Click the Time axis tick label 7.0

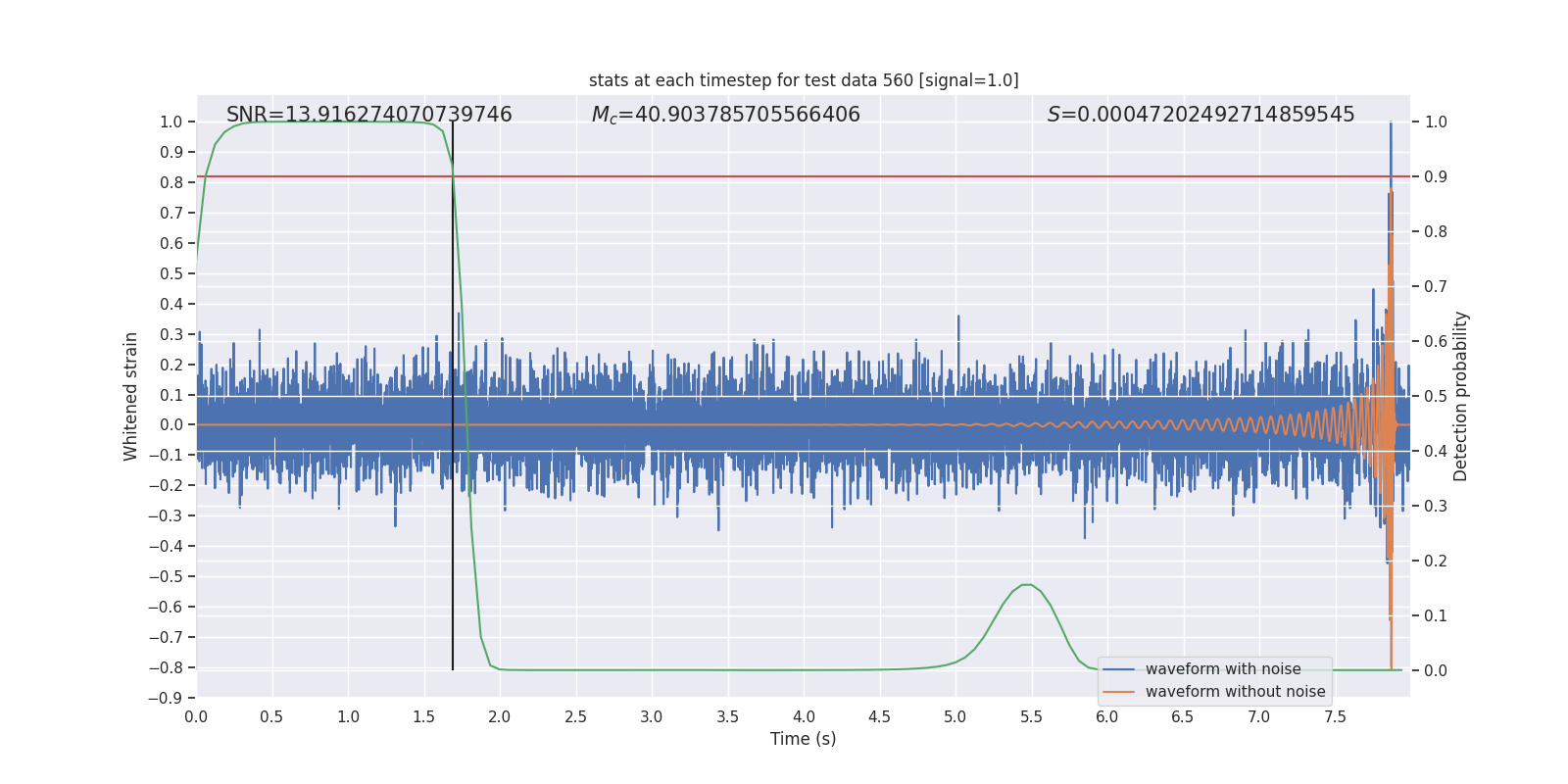pyautogui.click(x=1259, y=716)
